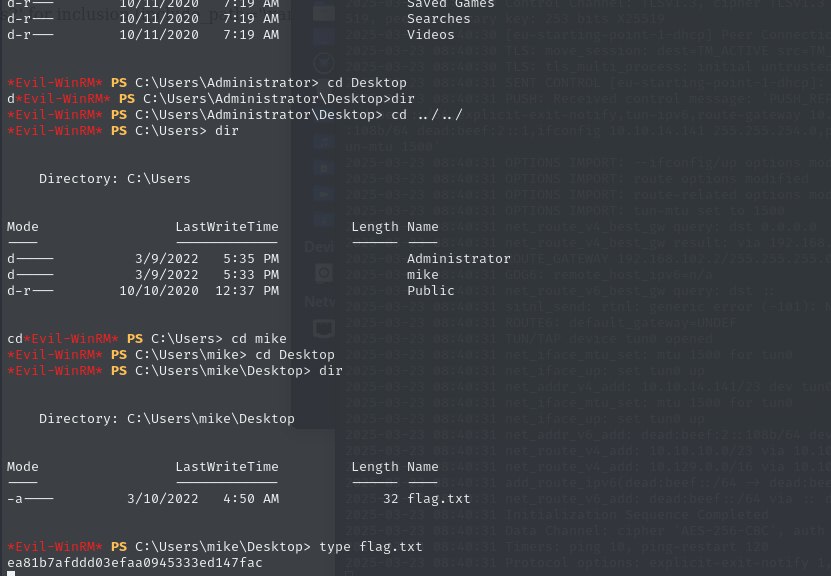Click the 10/11/2020 date in the Searches row
This screenshot has width=831, height=576.
coord(158,19)
